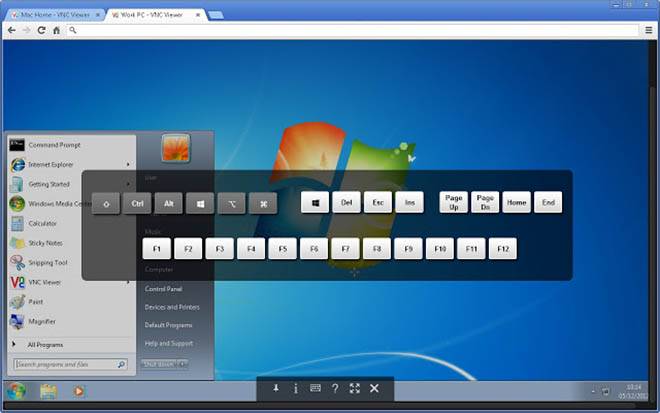Click the F1 function key

pos(157,249)
